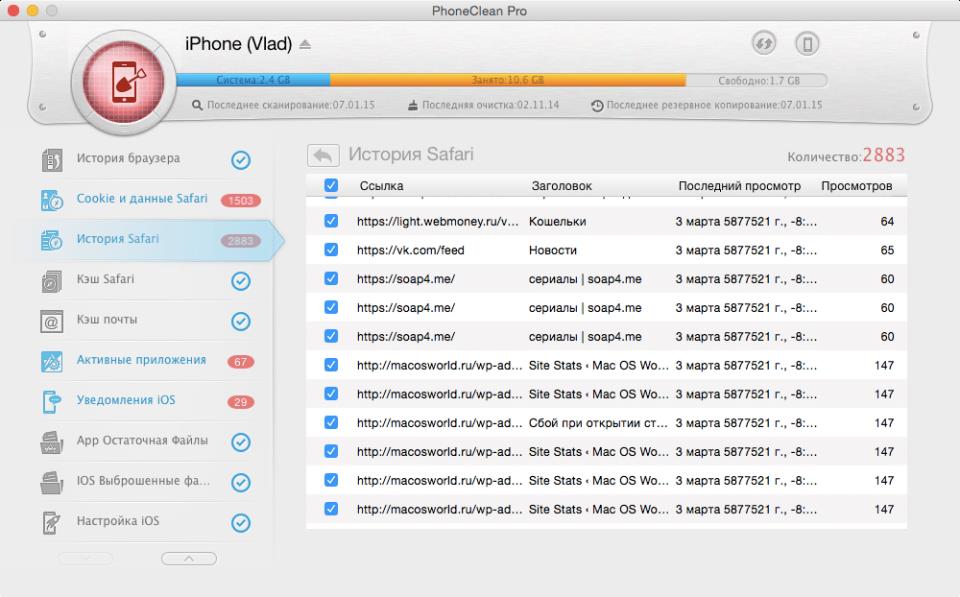Select the view count 65 cell
This screenshot has width=960, height=597.
click(x=887, y=250)
